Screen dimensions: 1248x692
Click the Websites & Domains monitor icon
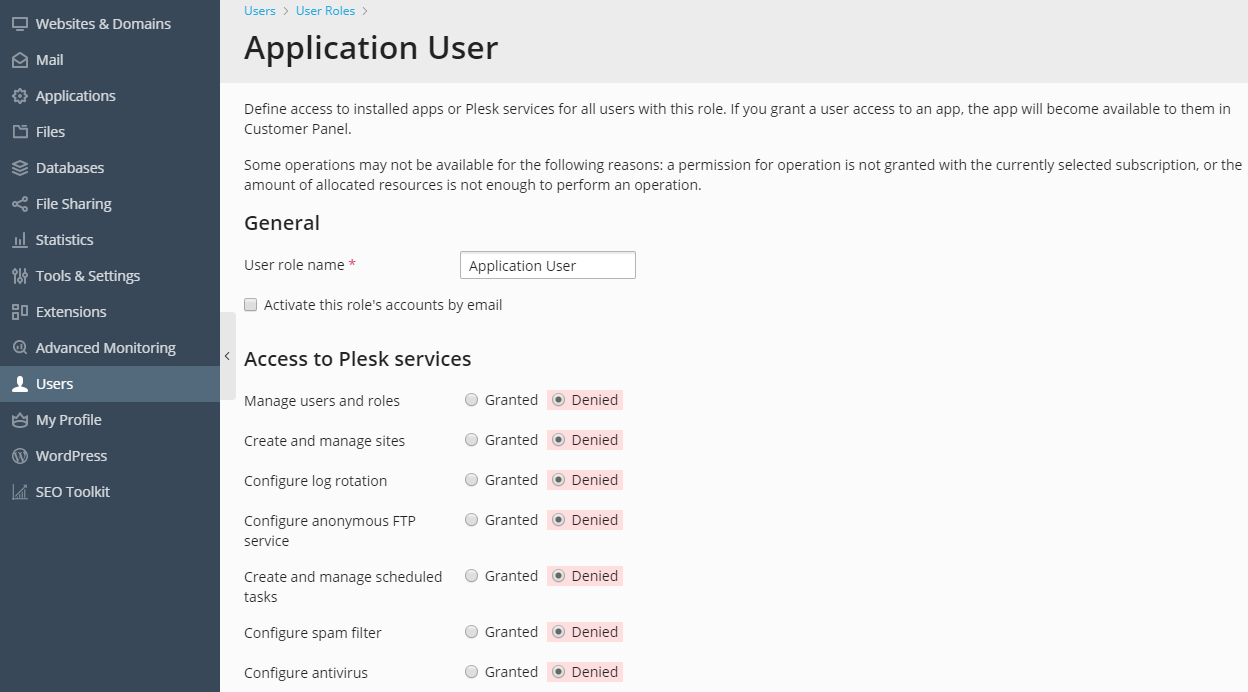[x=20, y=24]
